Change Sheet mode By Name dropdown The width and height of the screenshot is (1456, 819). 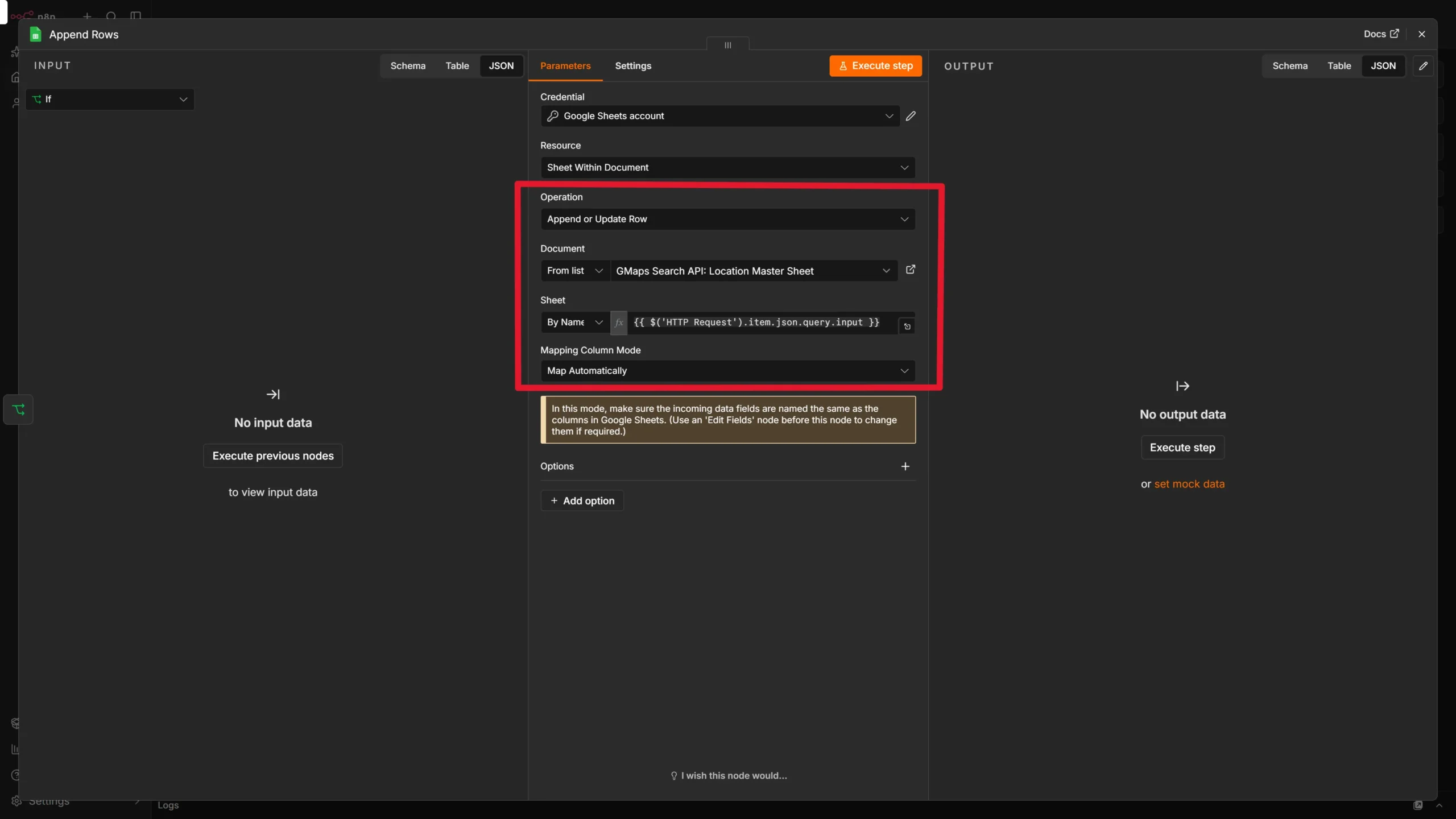(x=575, y=322)
